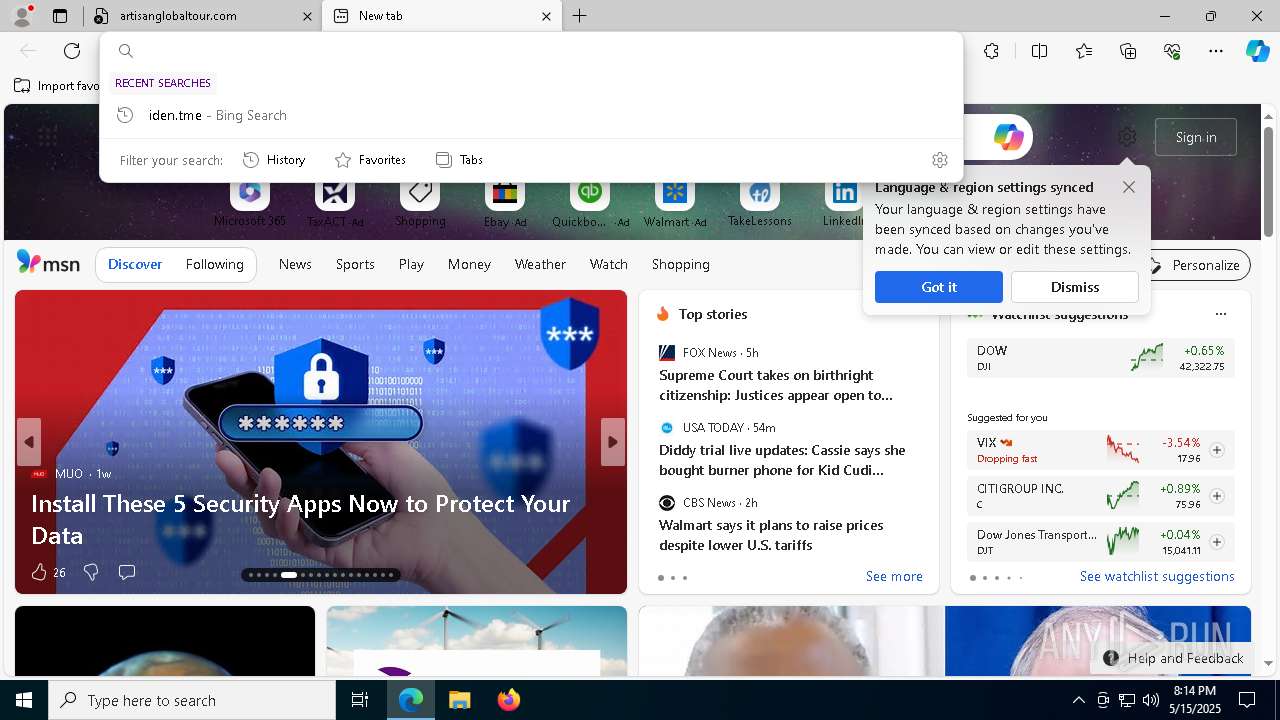This screenshot has height=720, width=1280.
Task: Open Ebay quick link tile
Action: point(505,205)
